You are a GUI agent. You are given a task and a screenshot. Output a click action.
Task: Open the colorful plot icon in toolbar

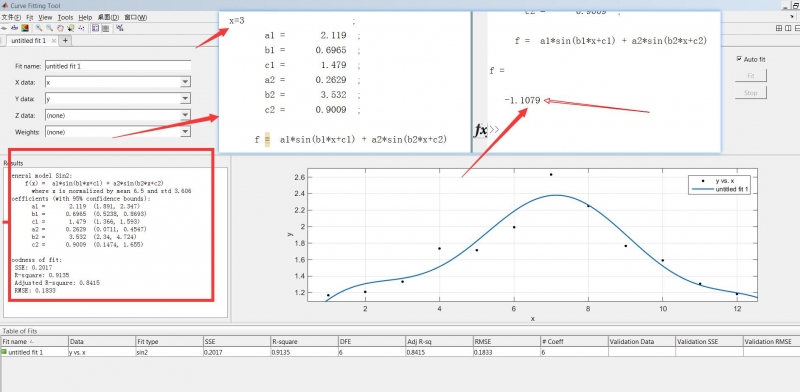tap(25, 28)
